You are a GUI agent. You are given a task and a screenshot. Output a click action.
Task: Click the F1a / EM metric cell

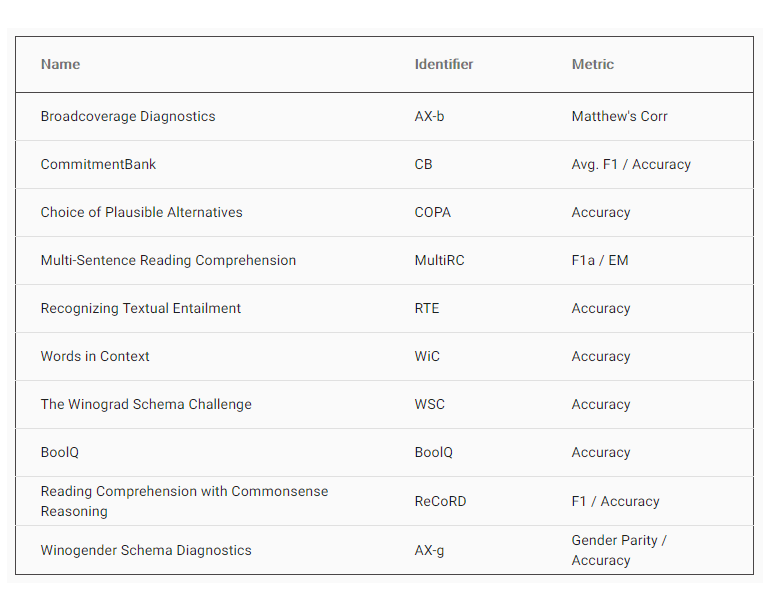point(600,260)
